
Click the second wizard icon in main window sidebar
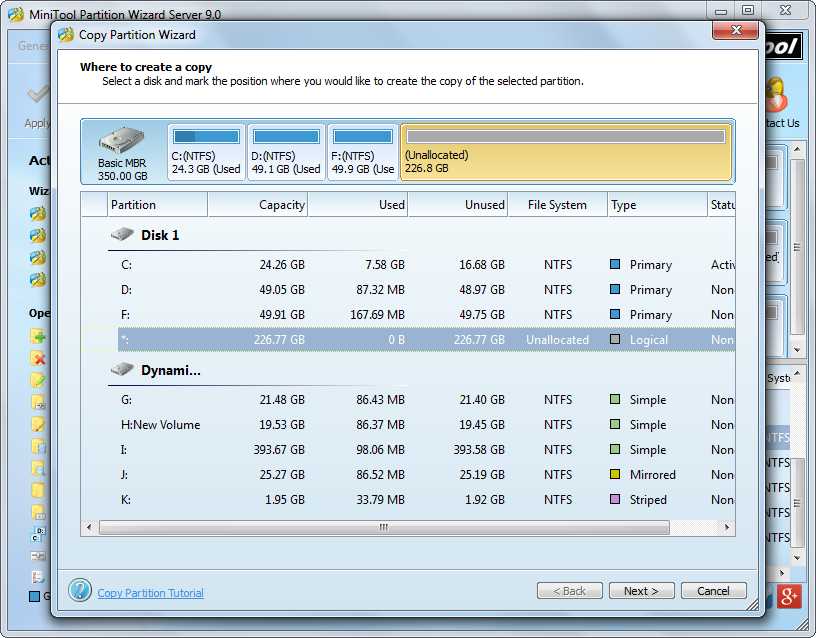click(37, 236)
